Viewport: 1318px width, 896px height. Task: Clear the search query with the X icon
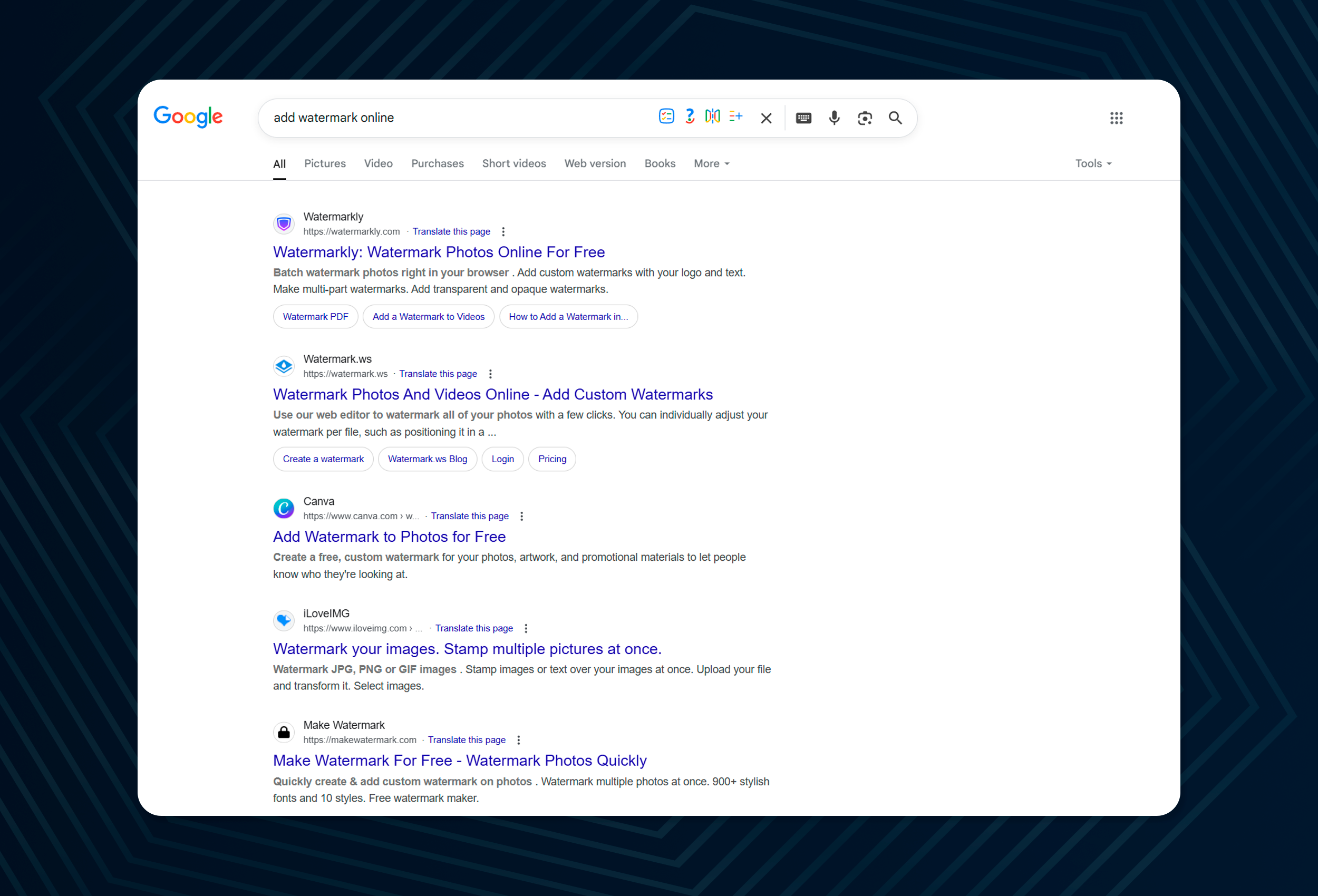(766, 118)
